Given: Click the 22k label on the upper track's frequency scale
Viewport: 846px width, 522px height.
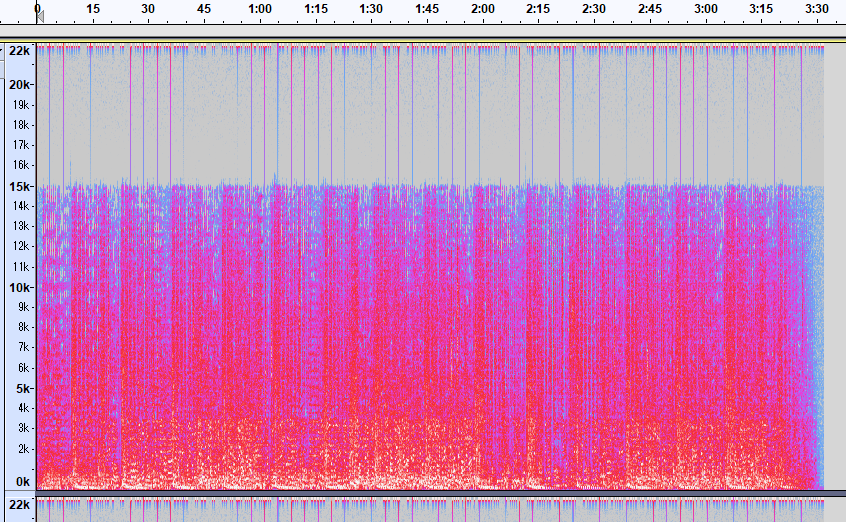Looking at the screenshot, I should (x=19, y=51).
